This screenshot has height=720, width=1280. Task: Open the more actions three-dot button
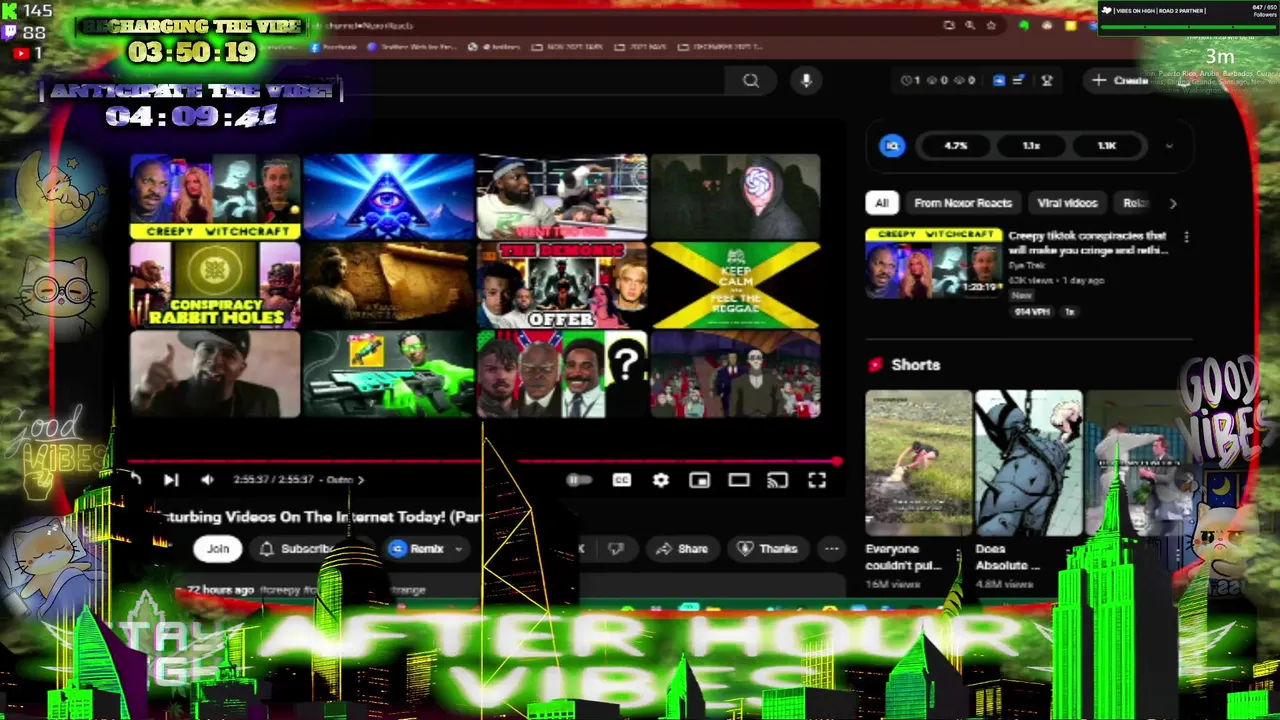tap(831, 549)
